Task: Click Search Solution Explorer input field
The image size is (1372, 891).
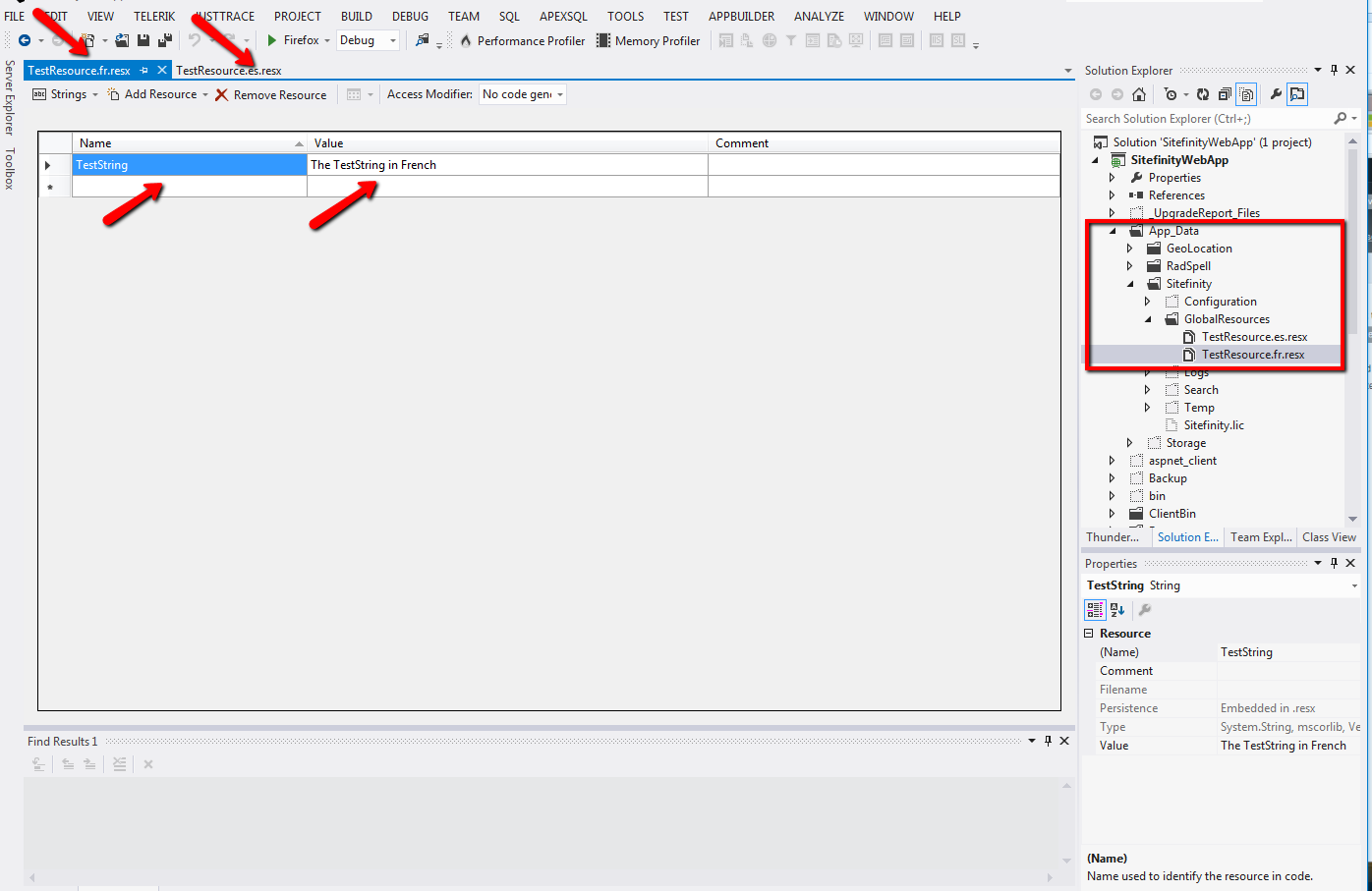Action: (1205, 119)
